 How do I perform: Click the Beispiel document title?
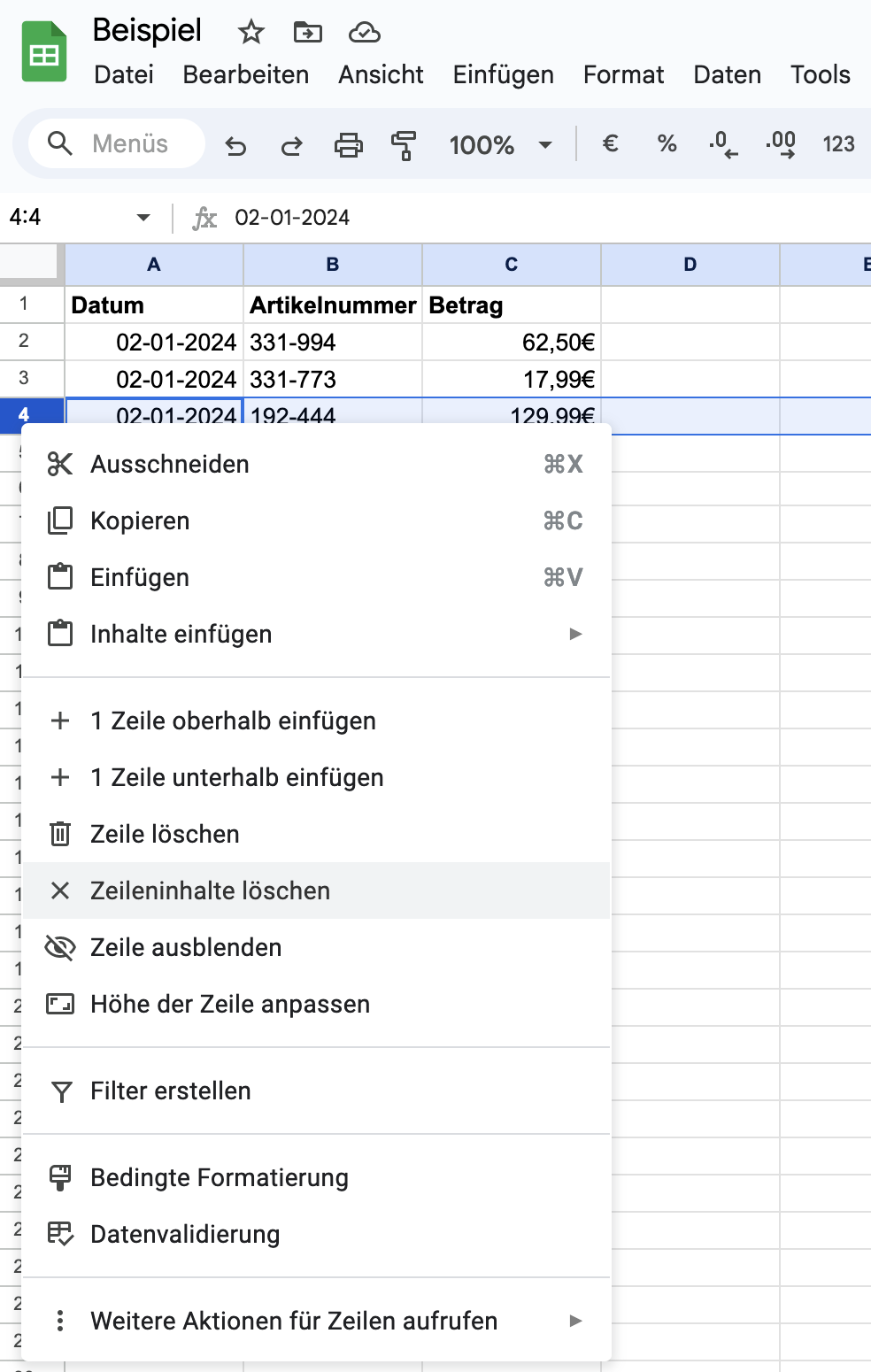[147, 30]
